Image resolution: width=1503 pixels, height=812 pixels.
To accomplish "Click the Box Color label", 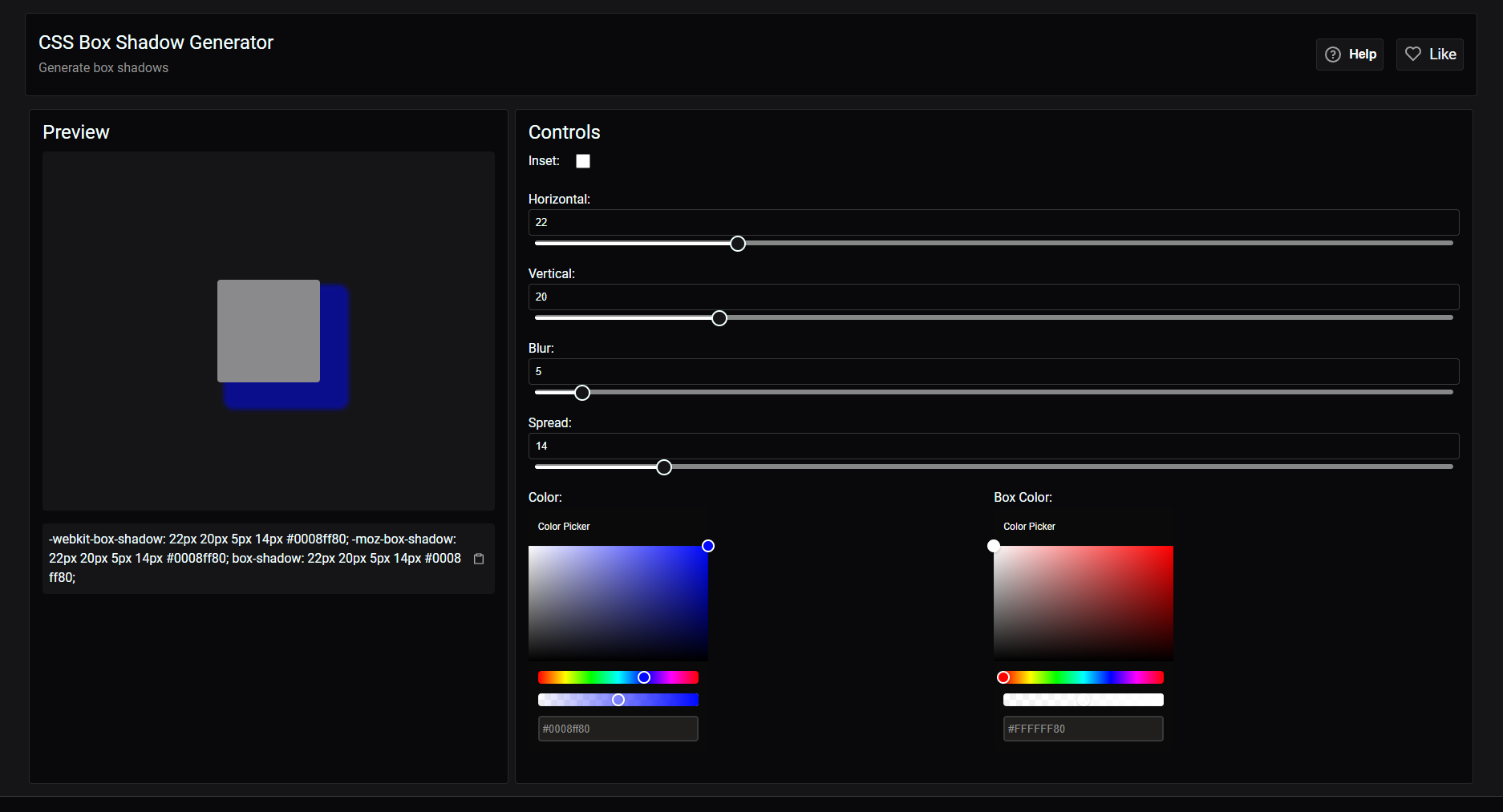I will 1023,497.
